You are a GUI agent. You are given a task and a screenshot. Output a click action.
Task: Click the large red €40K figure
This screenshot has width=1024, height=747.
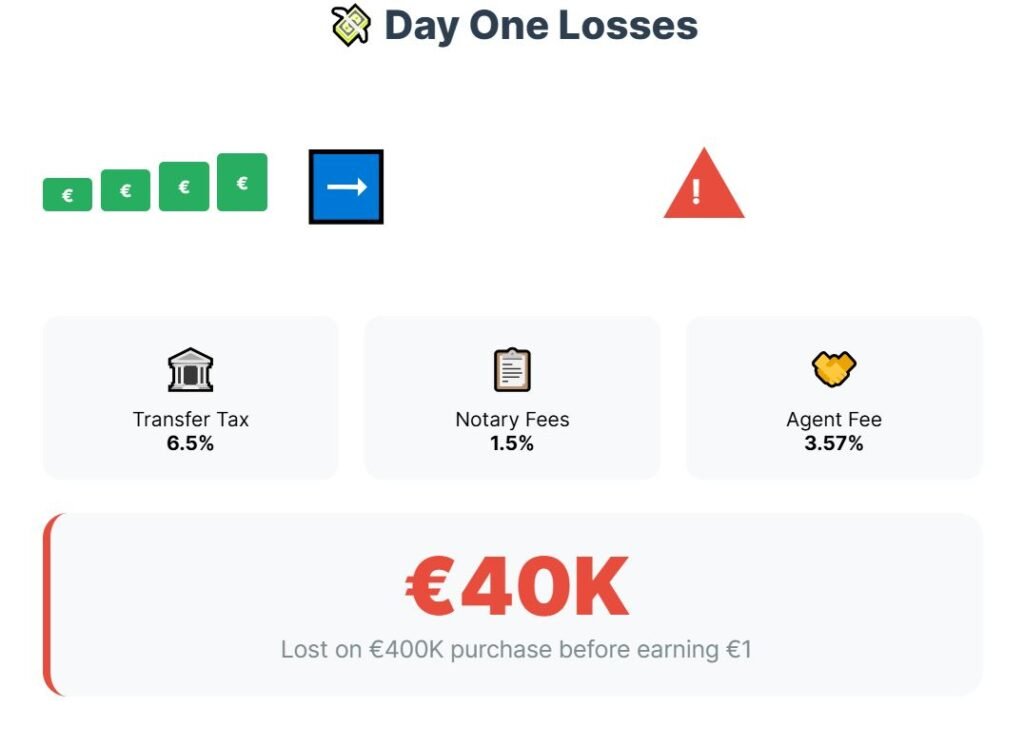pyautogui.click(x=517, y=587)
